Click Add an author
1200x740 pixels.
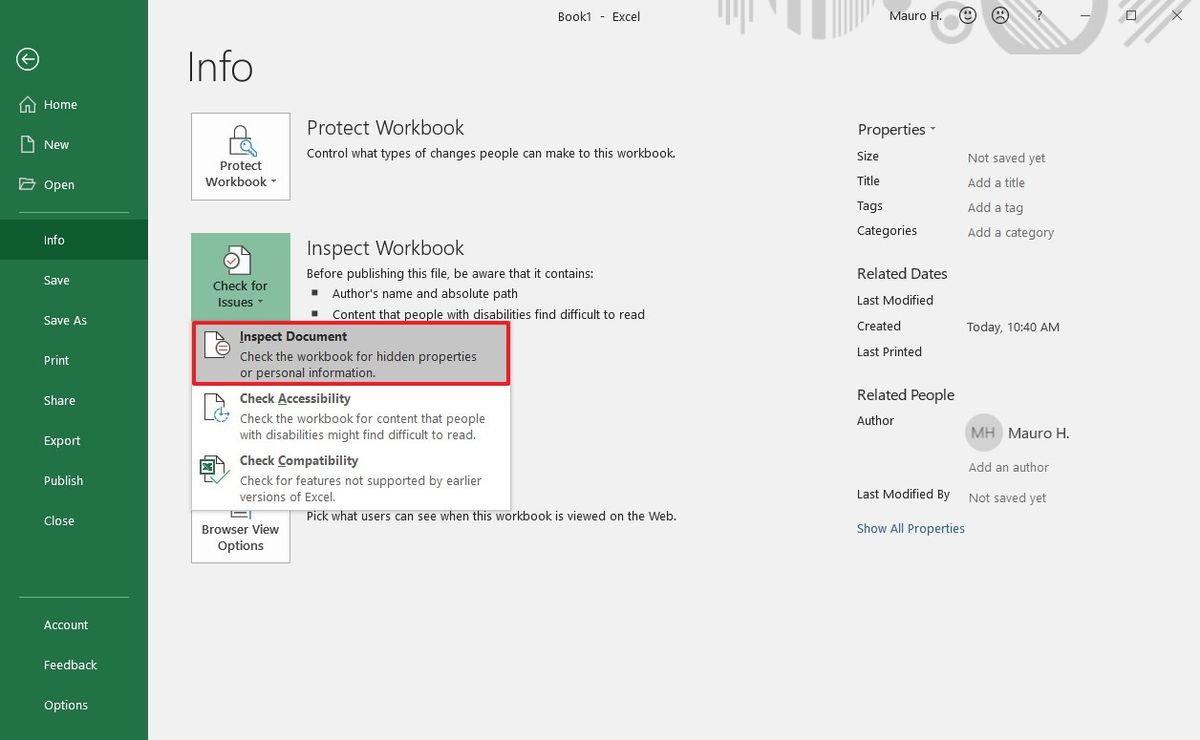pos(1008,467)
